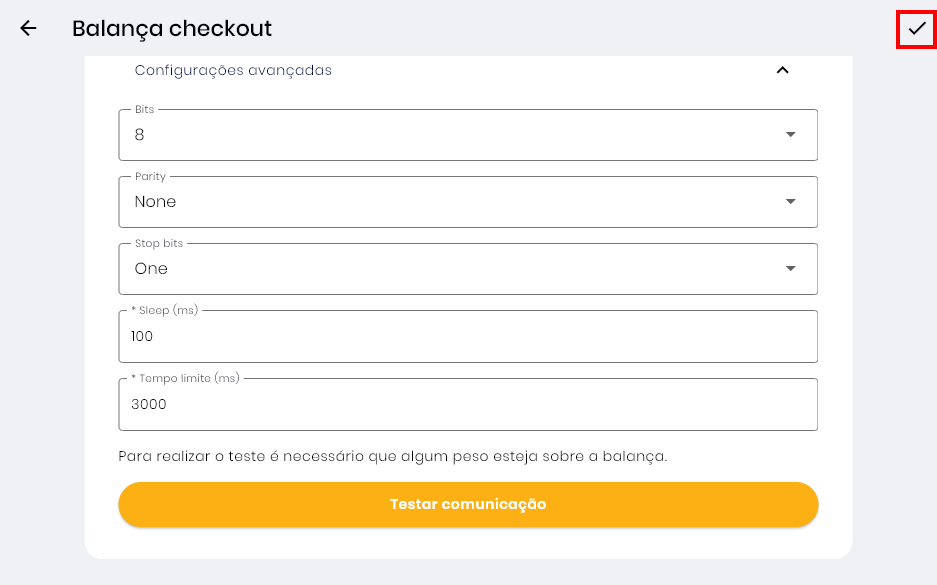Click the Configurações avançadas section header
937x585 pixels.
(233, 70)
